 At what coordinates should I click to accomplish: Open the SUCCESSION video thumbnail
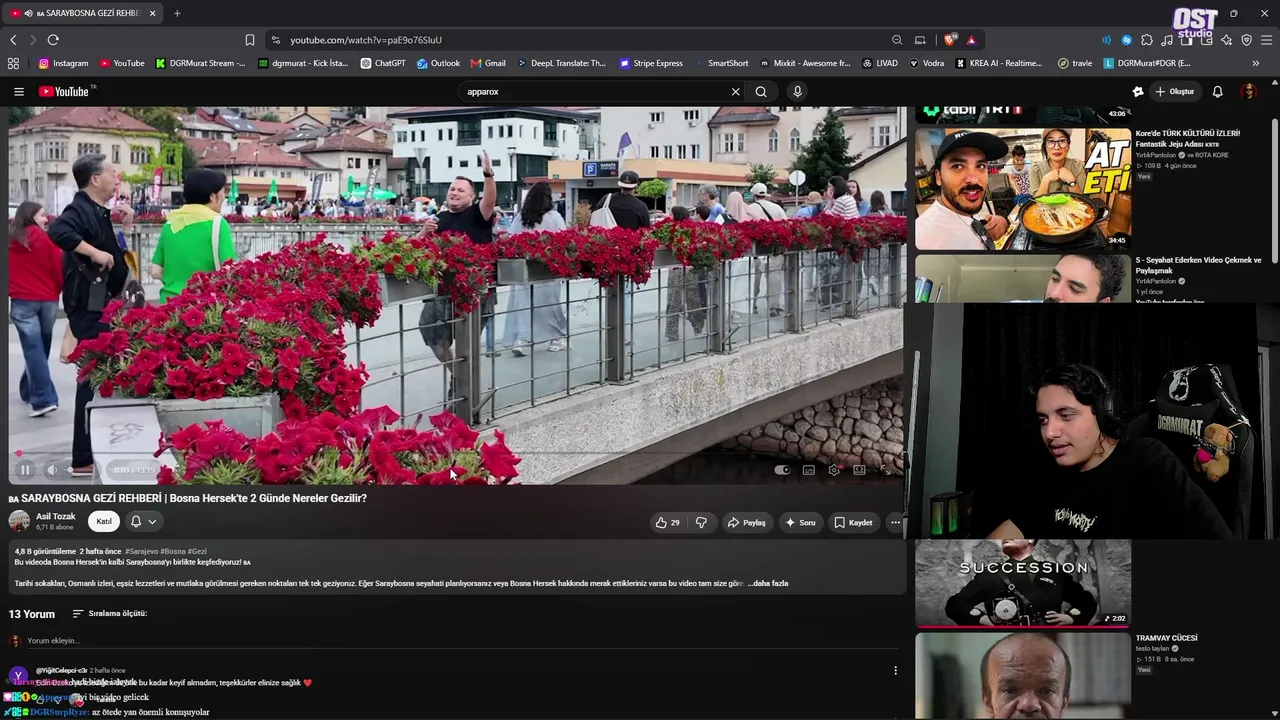pos(1022,584)
